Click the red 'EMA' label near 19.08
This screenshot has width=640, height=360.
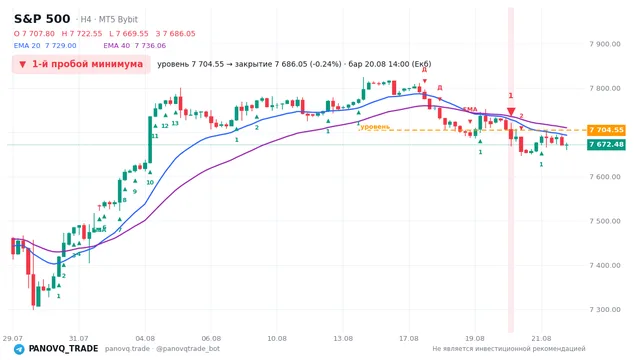(470, 109)
